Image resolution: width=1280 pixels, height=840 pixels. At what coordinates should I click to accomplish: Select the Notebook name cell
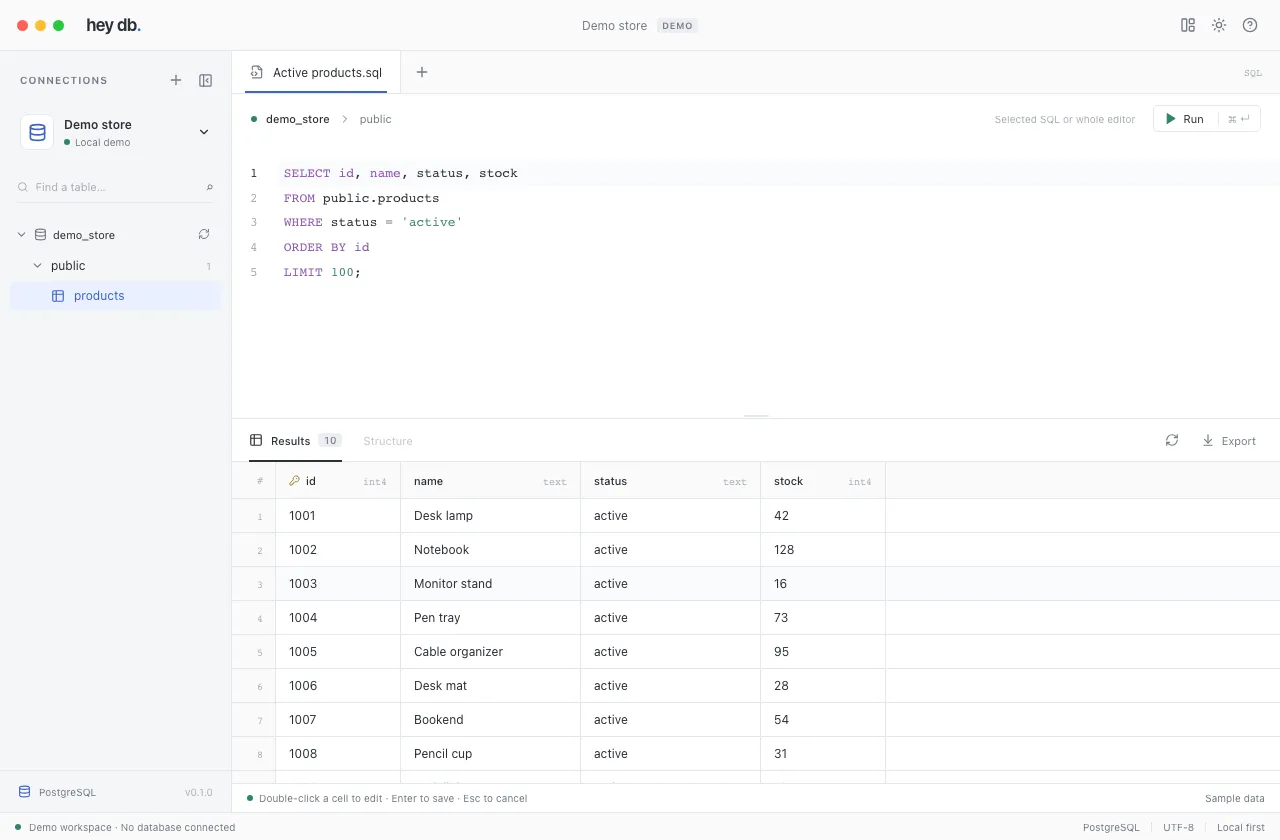(490, 550)
